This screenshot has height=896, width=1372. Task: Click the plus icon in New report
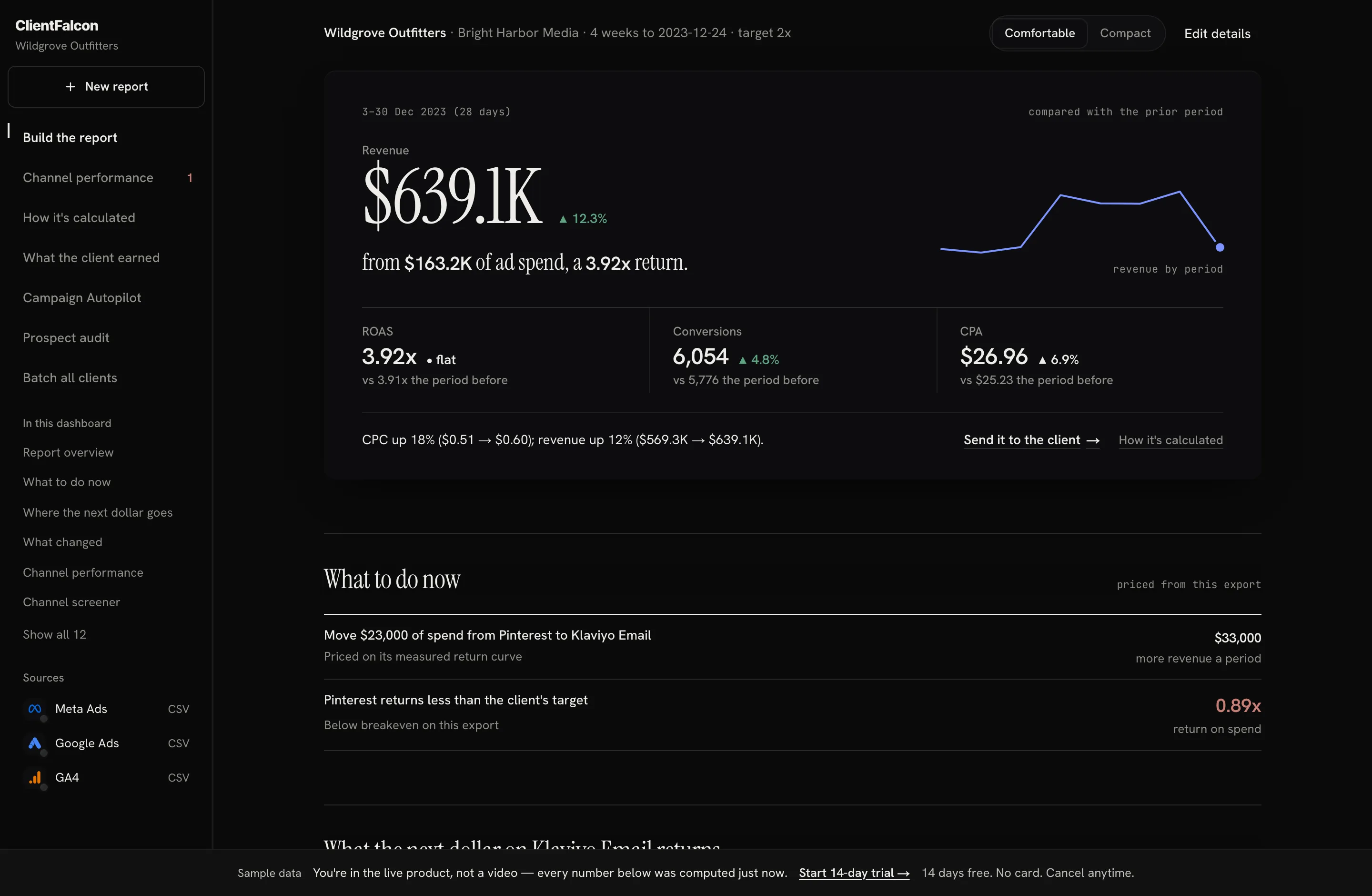click(71, 86)
